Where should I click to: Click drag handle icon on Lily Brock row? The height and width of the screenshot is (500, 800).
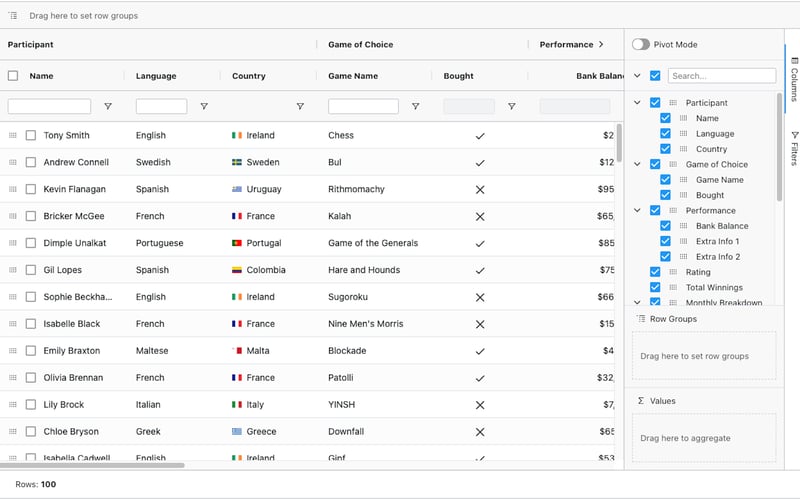click(x=13, y=405)
